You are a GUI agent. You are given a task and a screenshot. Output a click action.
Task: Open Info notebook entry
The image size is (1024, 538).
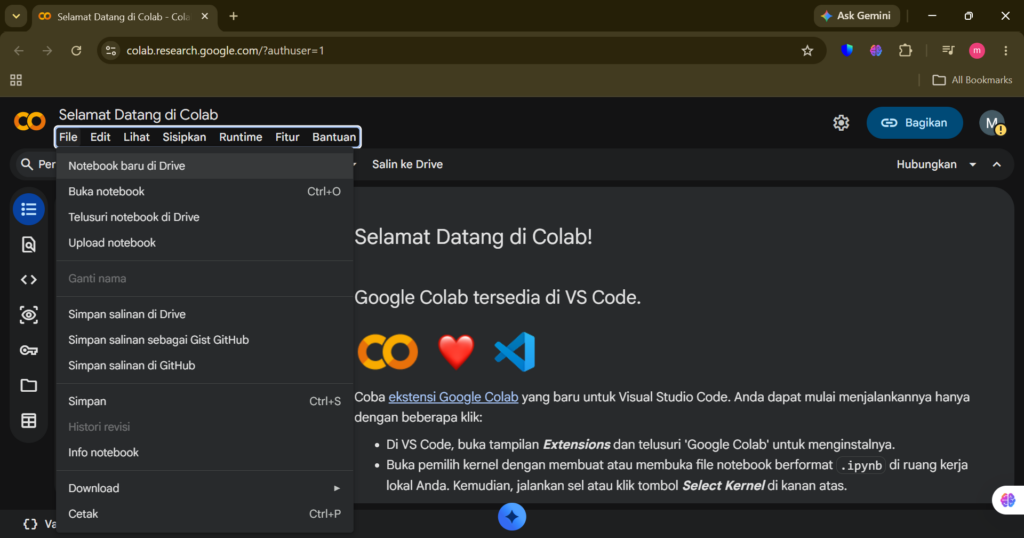coord(204,452)
